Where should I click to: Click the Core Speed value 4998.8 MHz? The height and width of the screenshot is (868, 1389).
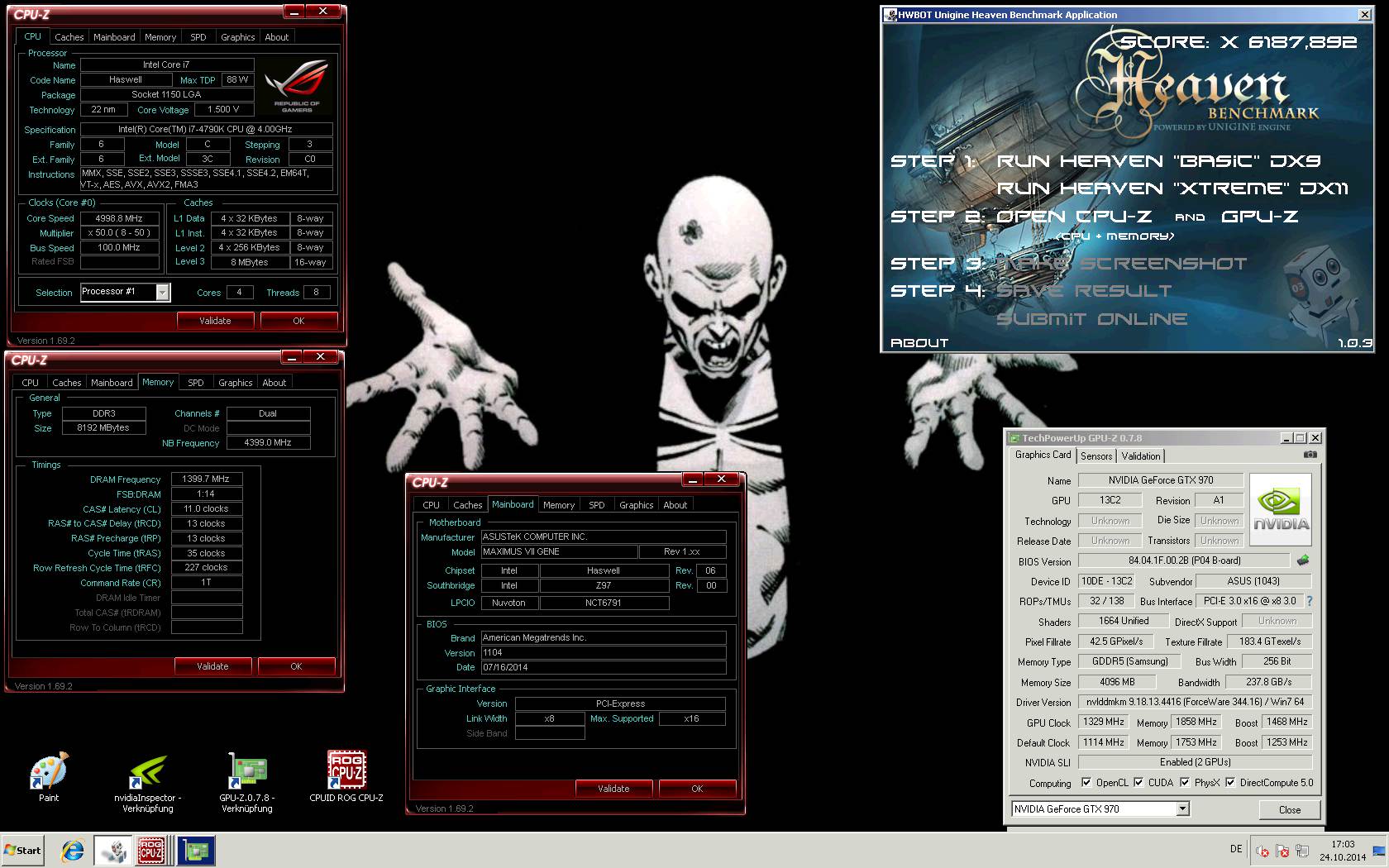(x=120, y=219)
